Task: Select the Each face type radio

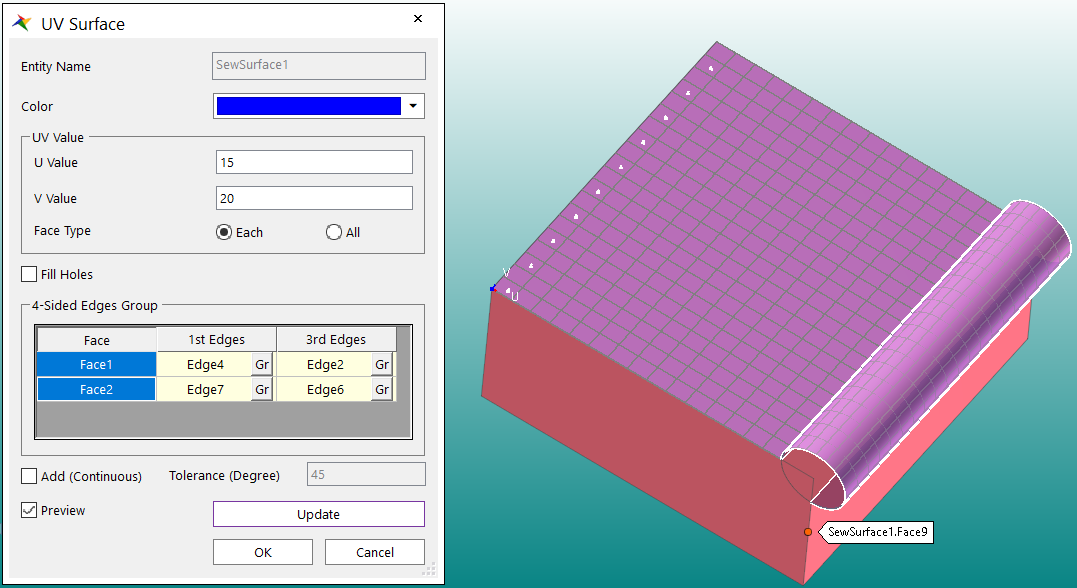Action: point(225,232)
